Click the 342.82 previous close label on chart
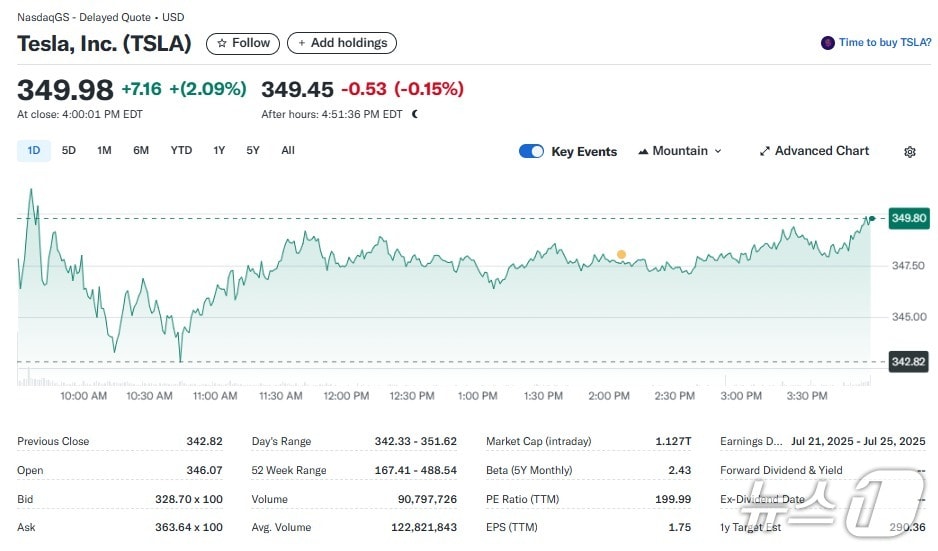 tap(908, 361)
